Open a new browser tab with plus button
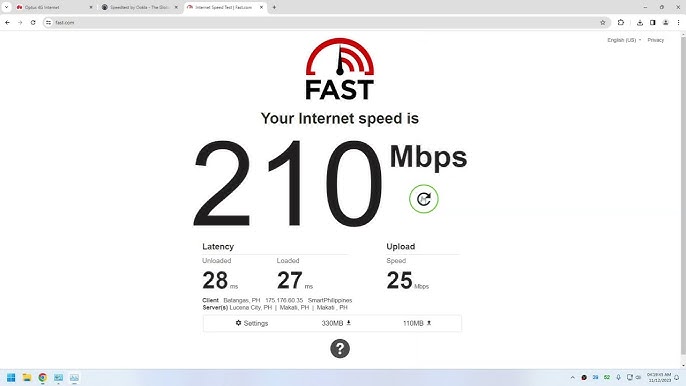This screenshot has width=686, height=386. click(274, 7)
